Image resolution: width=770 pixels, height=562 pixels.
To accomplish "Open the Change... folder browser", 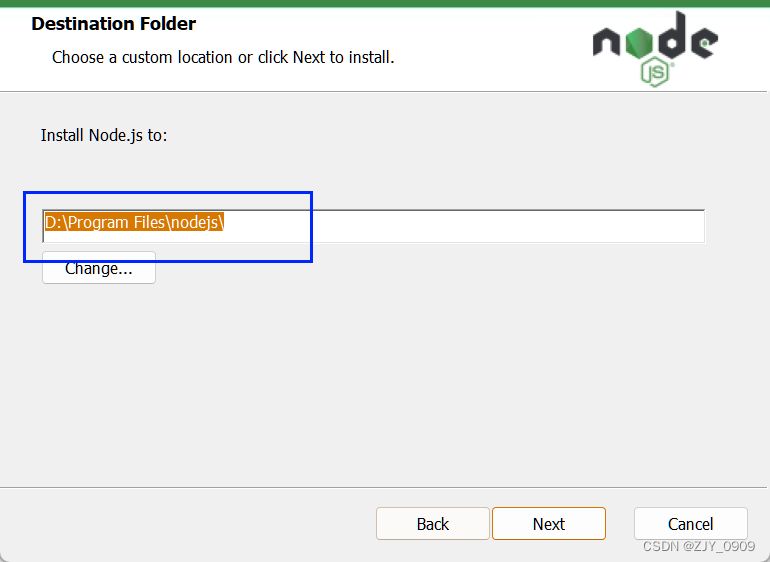I will point(99,268).
